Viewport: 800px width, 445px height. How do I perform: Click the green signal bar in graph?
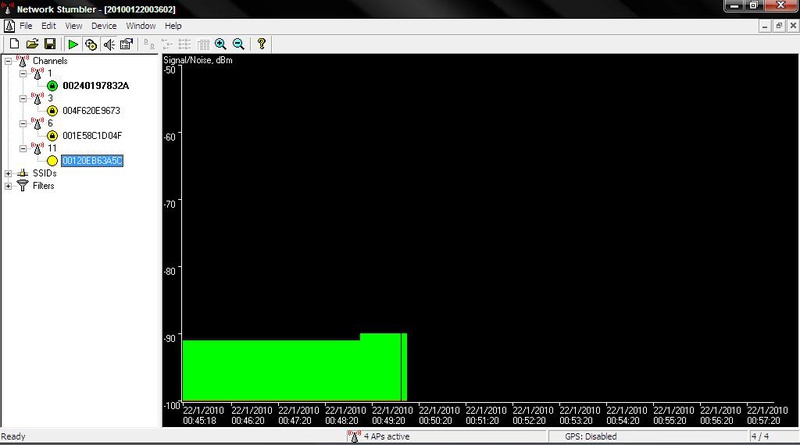tap(294, 368)
